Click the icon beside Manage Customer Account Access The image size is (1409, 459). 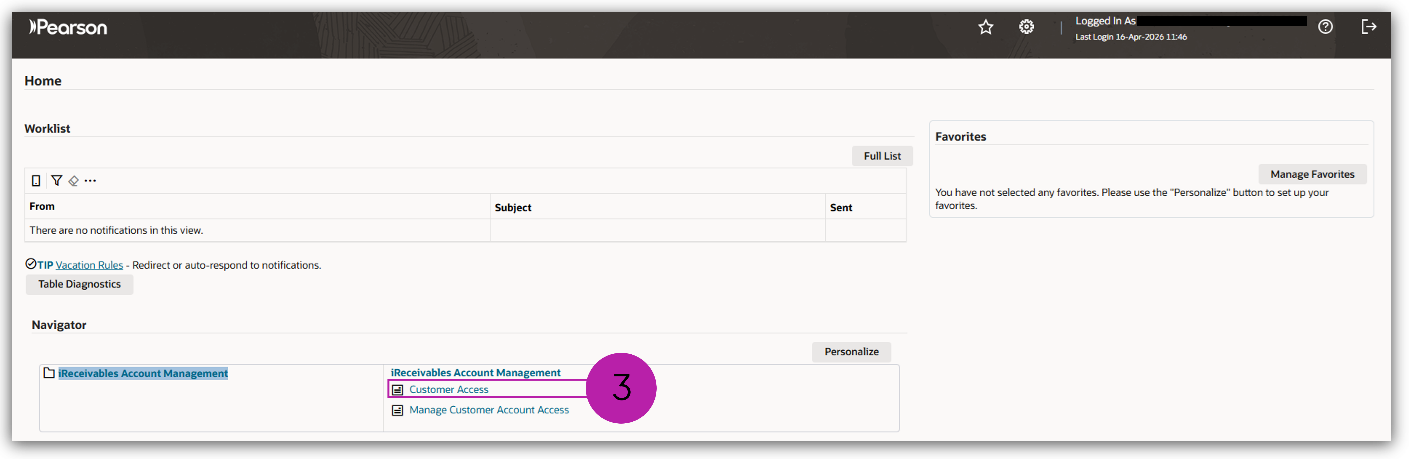397,410
